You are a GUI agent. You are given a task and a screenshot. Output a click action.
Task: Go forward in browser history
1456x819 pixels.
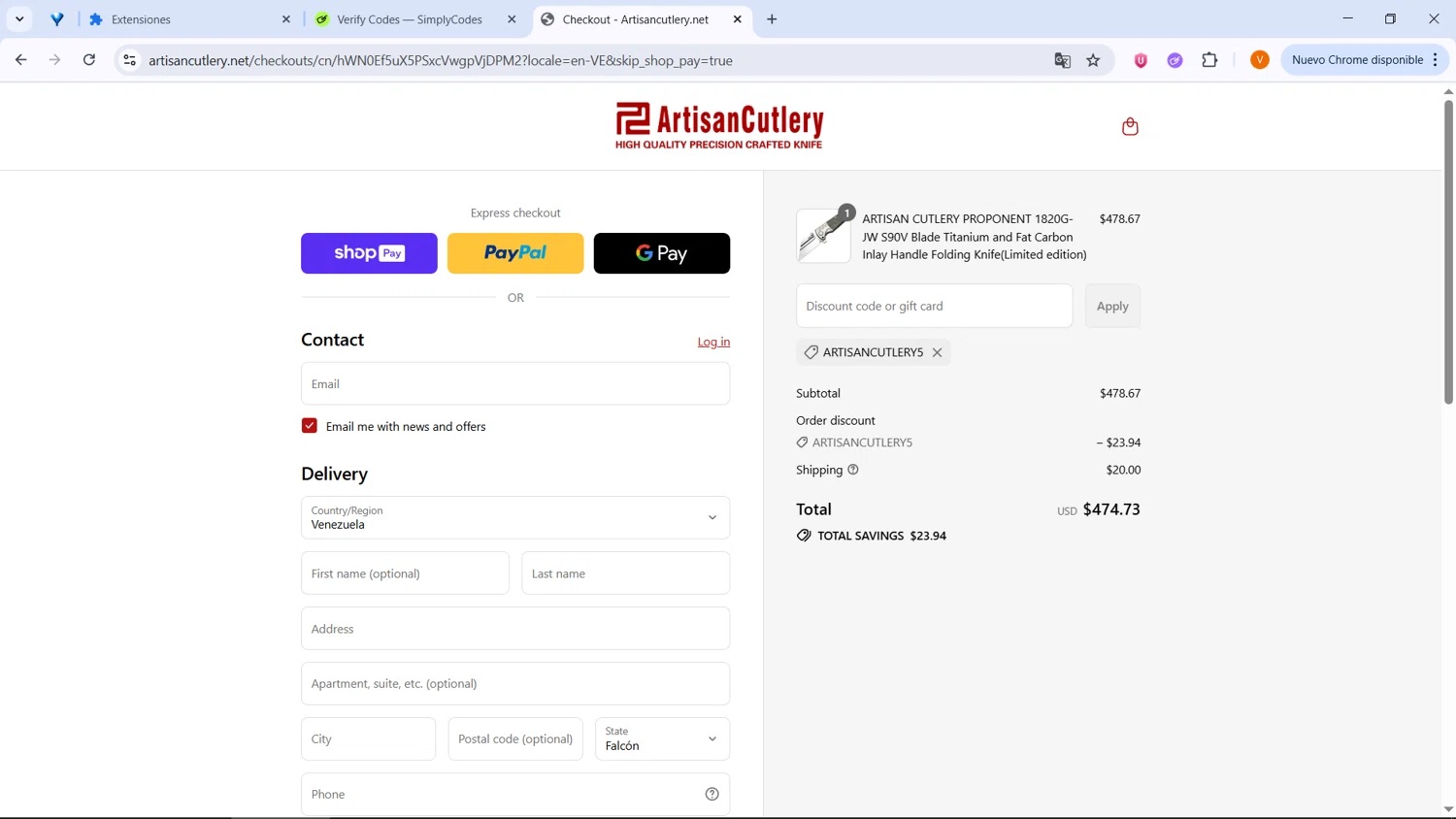55,60
